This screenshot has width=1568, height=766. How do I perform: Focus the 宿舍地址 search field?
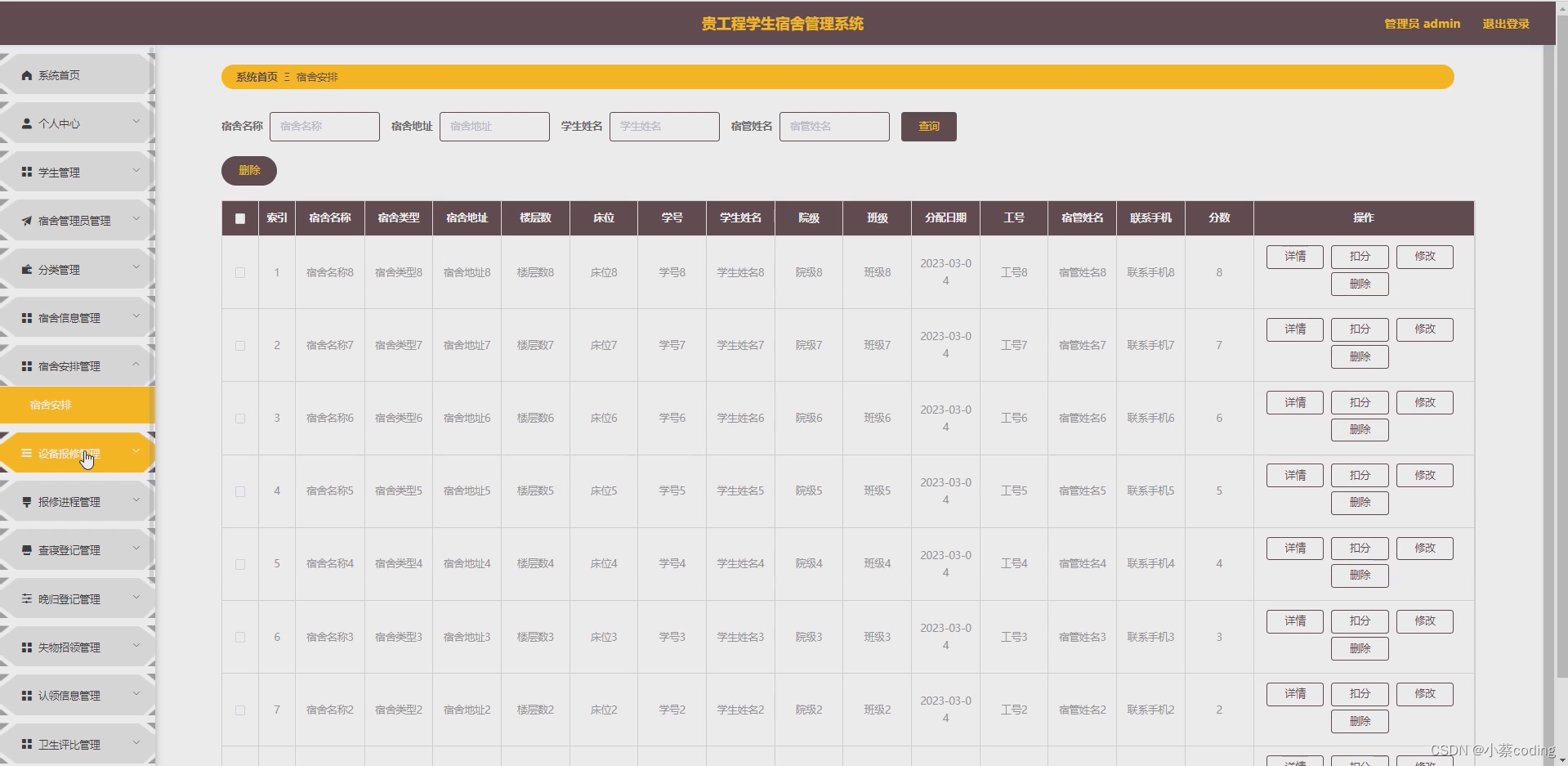[x=494, y=127]
